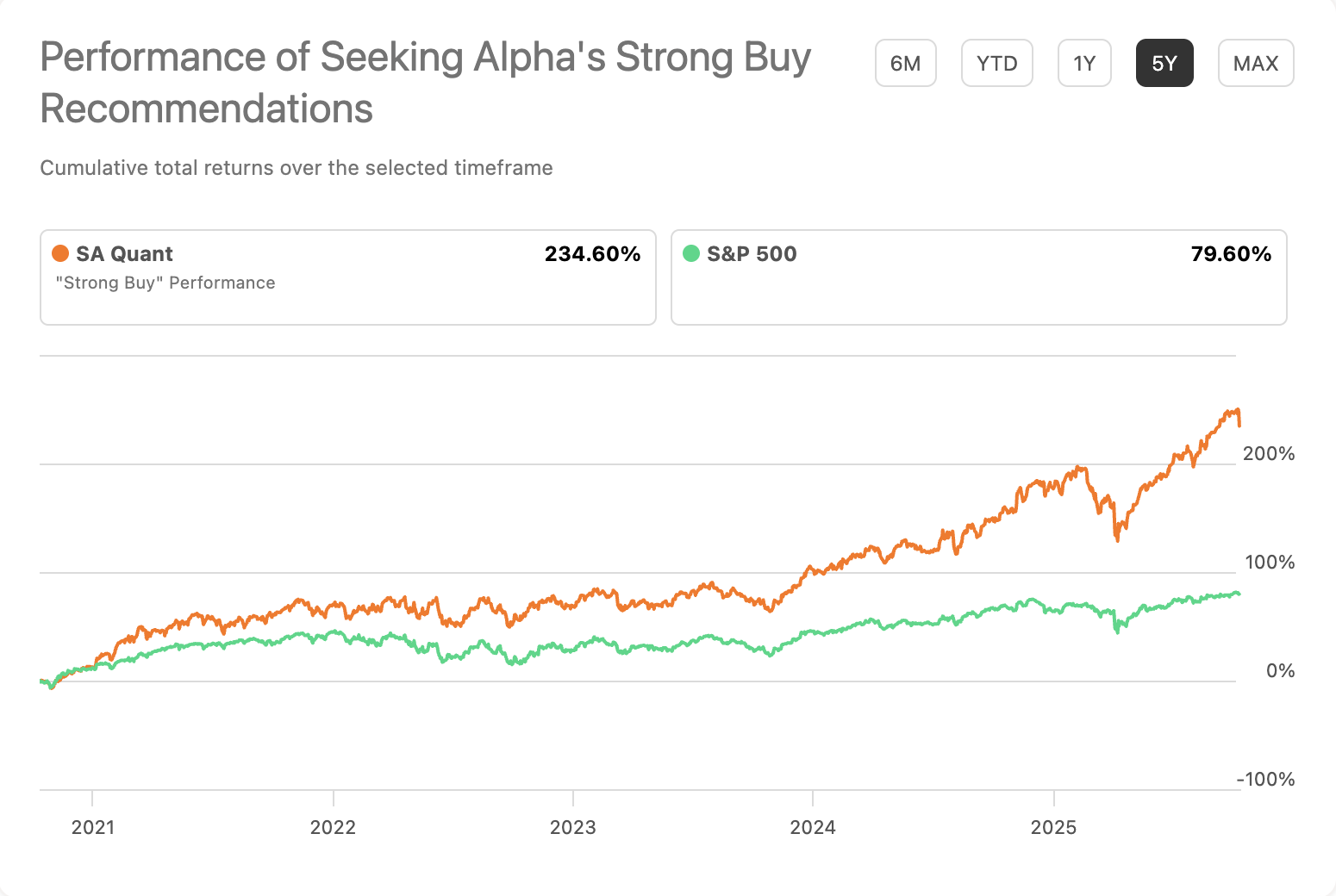Click the 79.60% S&P 500 value
Screen dimensions: 1336x896
[1232, 253]
